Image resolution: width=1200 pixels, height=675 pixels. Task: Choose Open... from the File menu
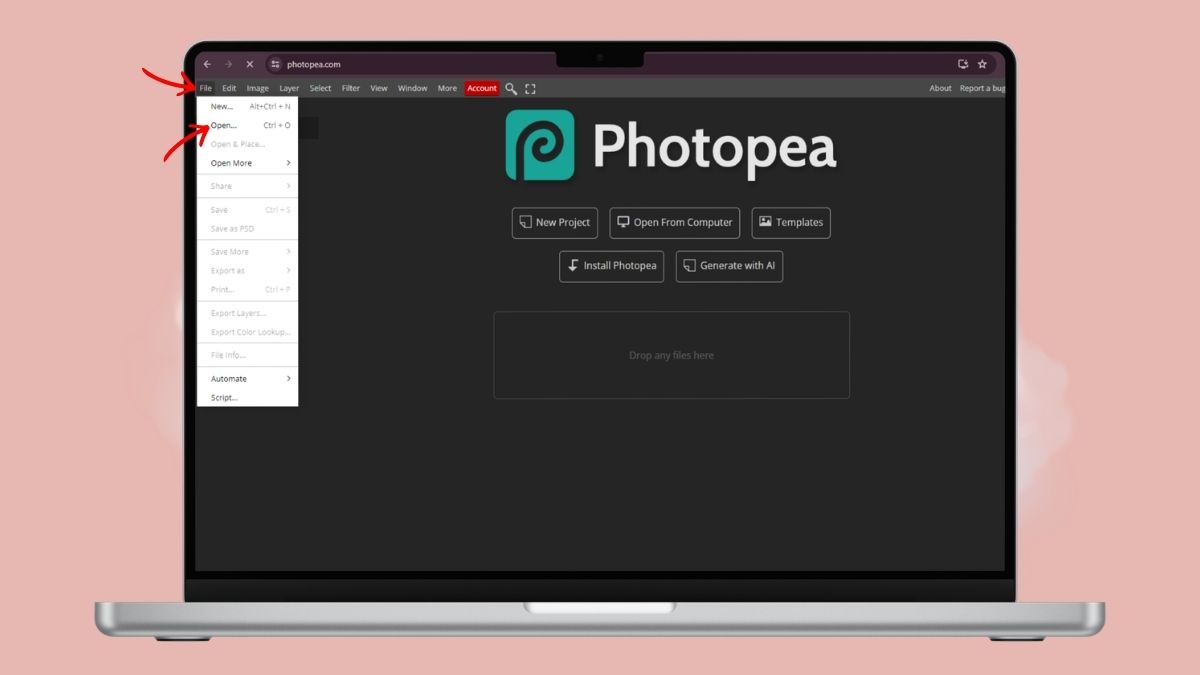[x=224, y=125]
